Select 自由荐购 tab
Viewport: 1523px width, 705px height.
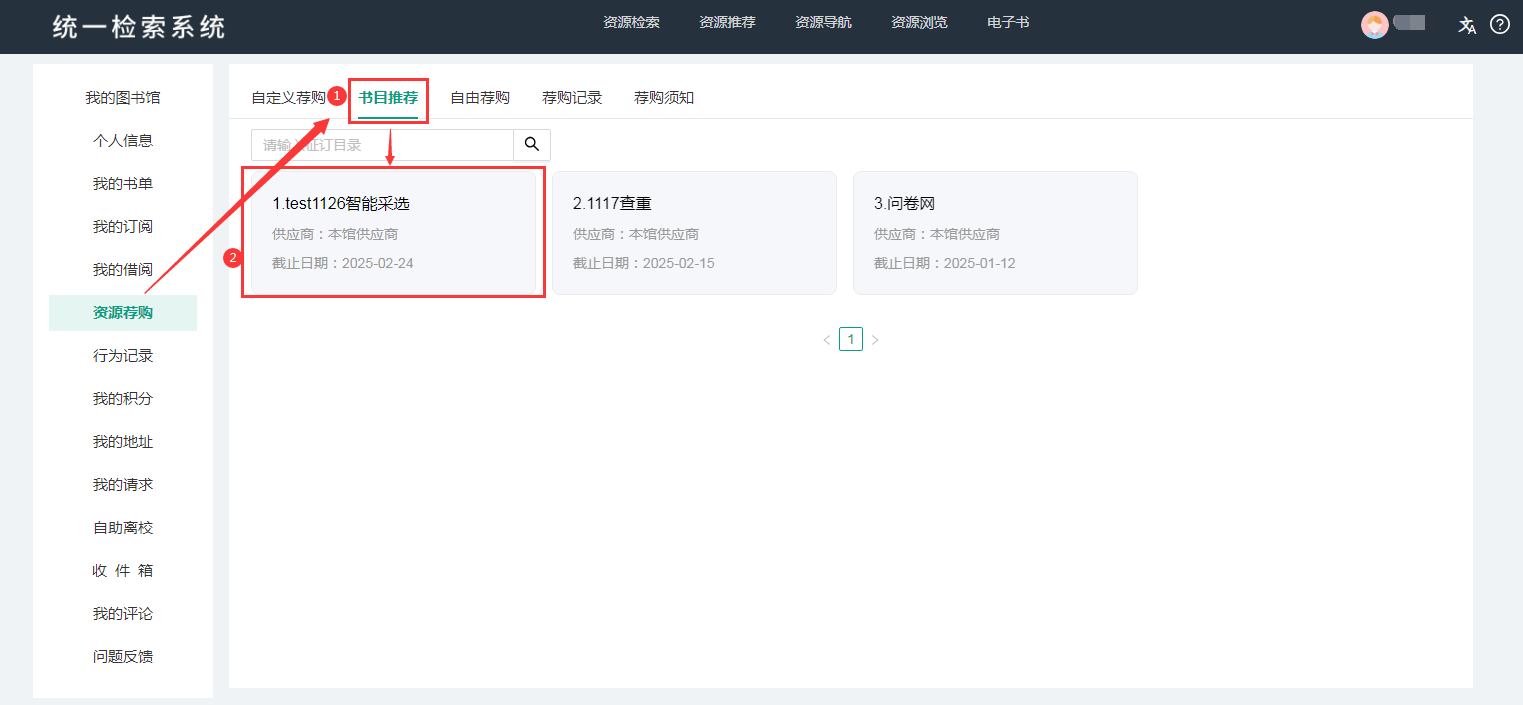480,97
